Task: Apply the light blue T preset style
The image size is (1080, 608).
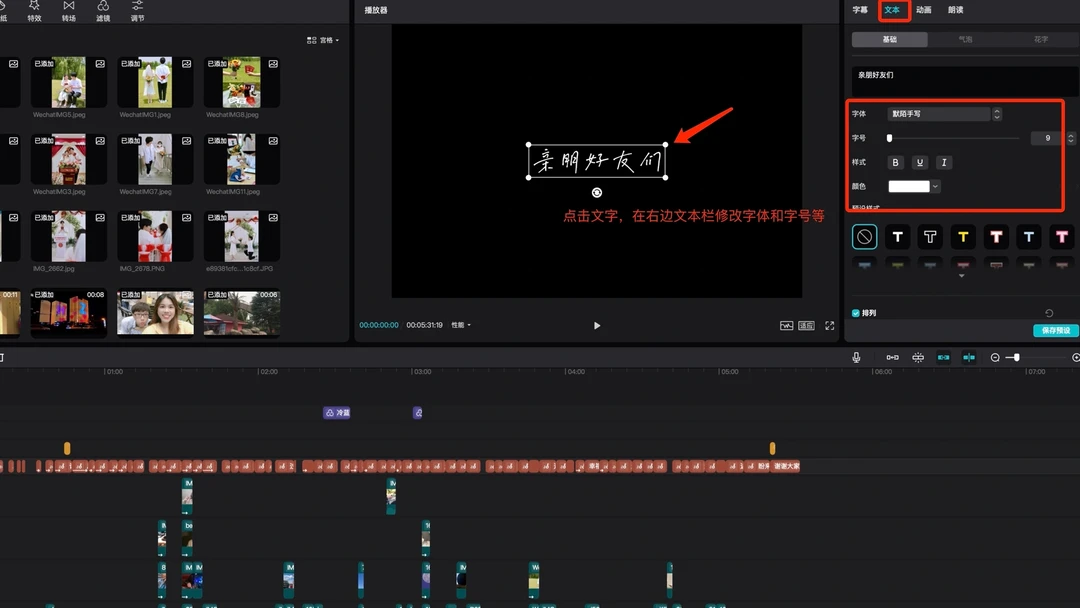Action: tap(1028, 237)
